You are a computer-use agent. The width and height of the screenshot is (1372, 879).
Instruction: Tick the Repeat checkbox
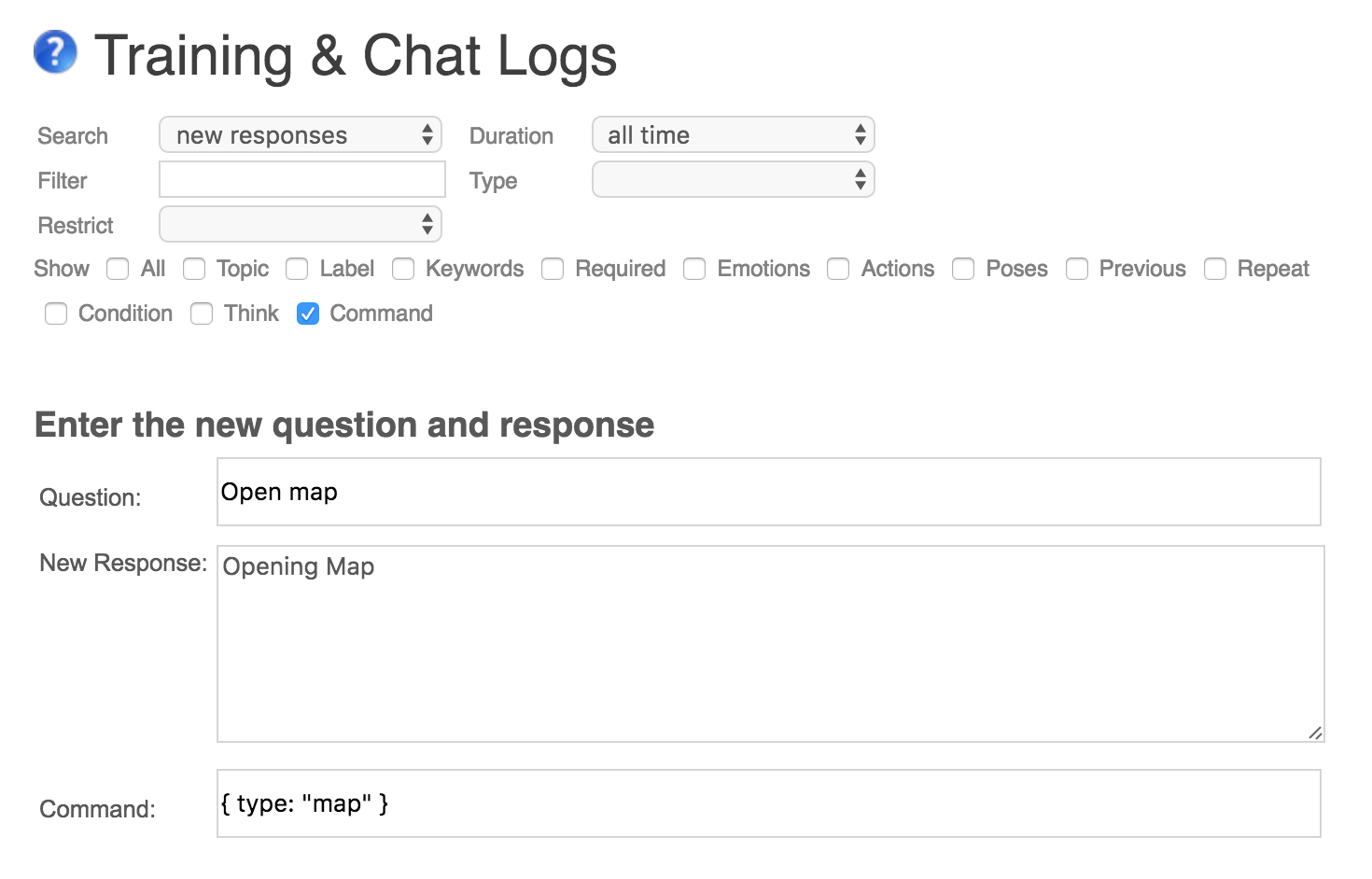click(x=1215, y=269)
